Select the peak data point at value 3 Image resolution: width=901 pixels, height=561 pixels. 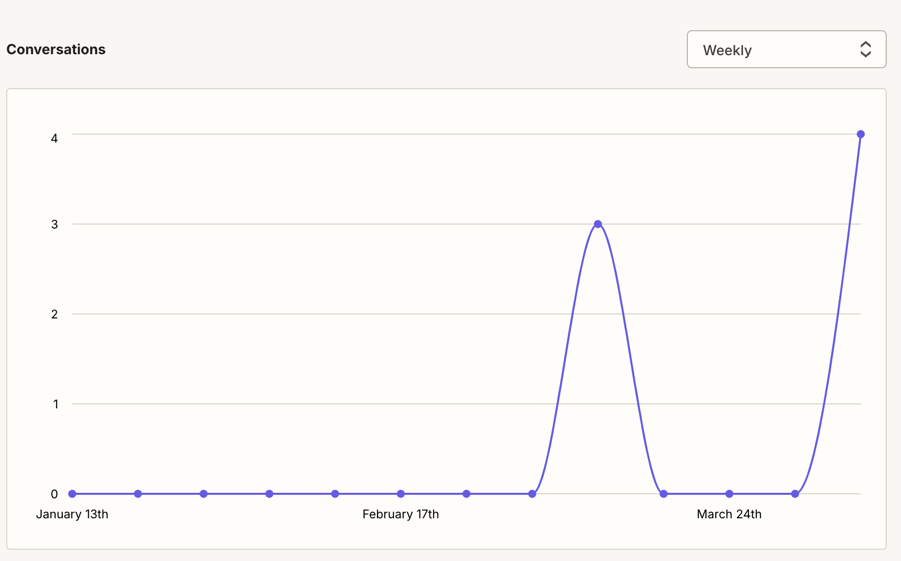click(598, 224)
